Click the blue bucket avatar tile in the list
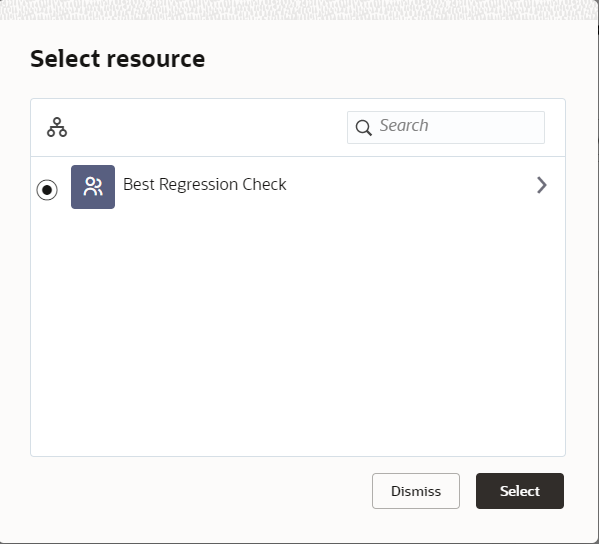 pyautogui.click(x=93, y=187)
